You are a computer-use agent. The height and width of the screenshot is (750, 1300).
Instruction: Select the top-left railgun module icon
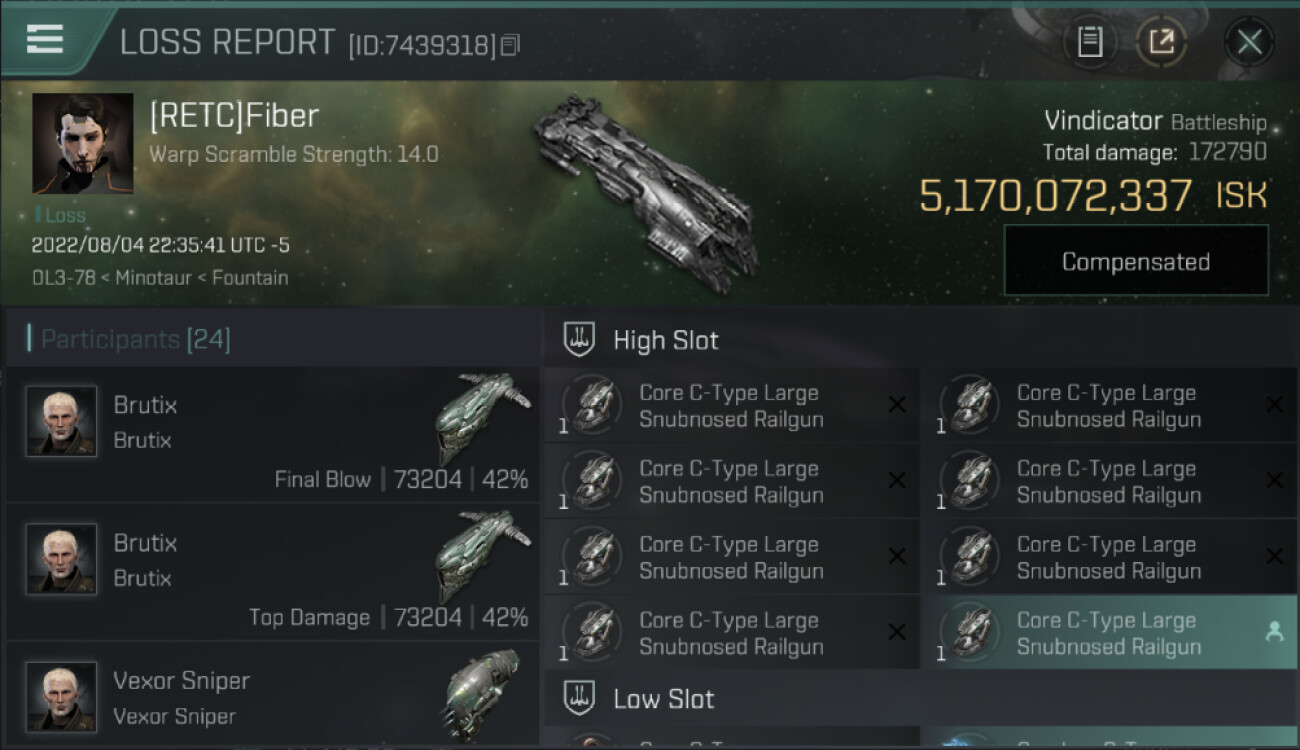pyautogui.click(x=592, y=406)
